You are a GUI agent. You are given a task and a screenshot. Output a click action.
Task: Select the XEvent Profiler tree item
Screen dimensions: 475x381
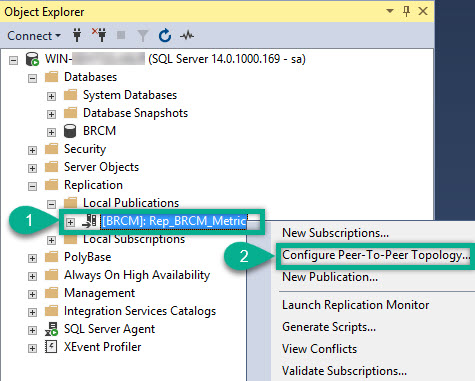click(102, 347)
